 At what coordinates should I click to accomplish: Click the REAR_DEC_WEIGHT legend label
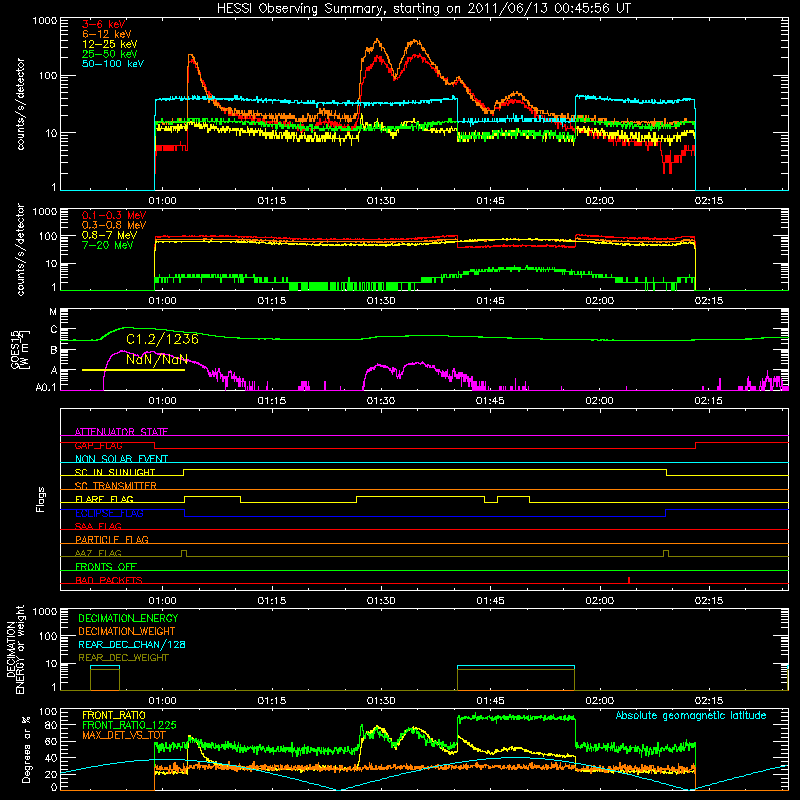(x=123, y=658)
